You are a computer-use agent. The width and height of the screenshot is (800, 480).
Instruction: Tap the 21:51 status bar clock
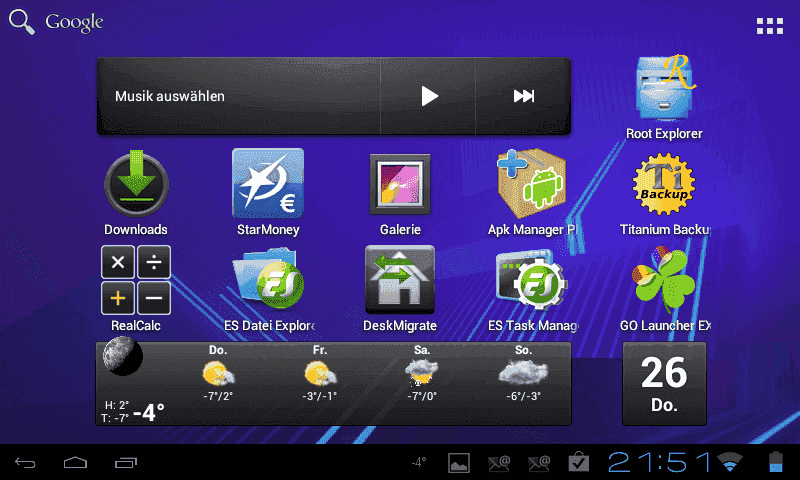[659, 462]
